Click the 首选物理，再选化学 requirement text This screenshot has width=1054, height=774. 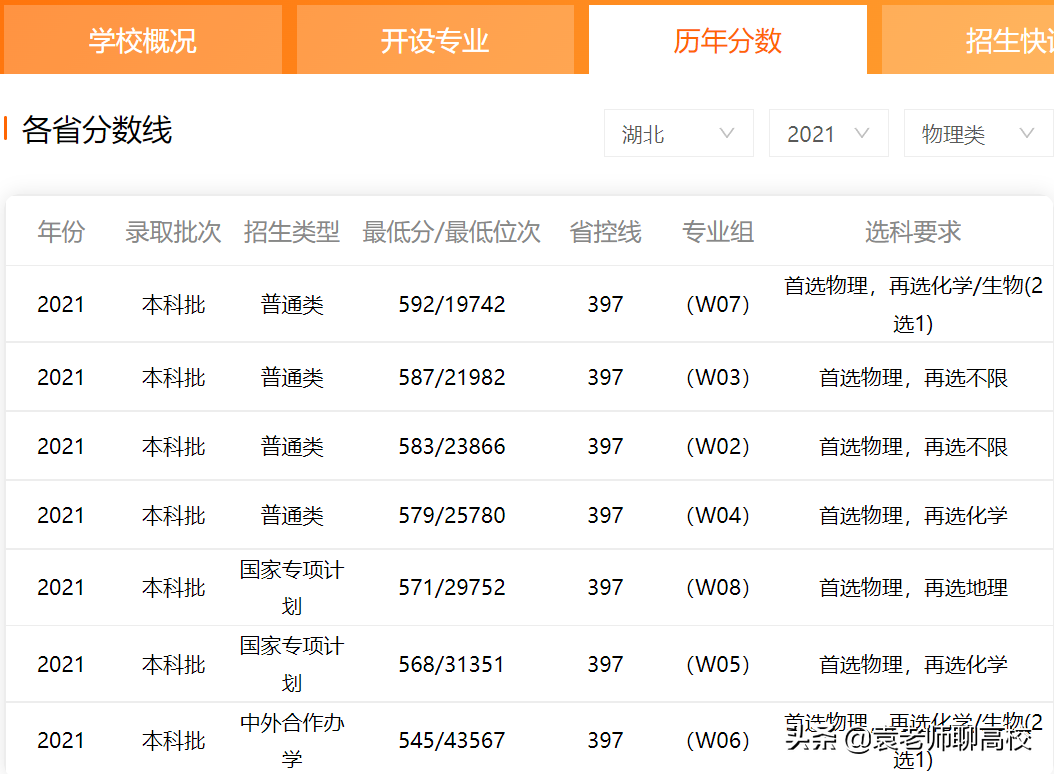(x=913, y=515)
